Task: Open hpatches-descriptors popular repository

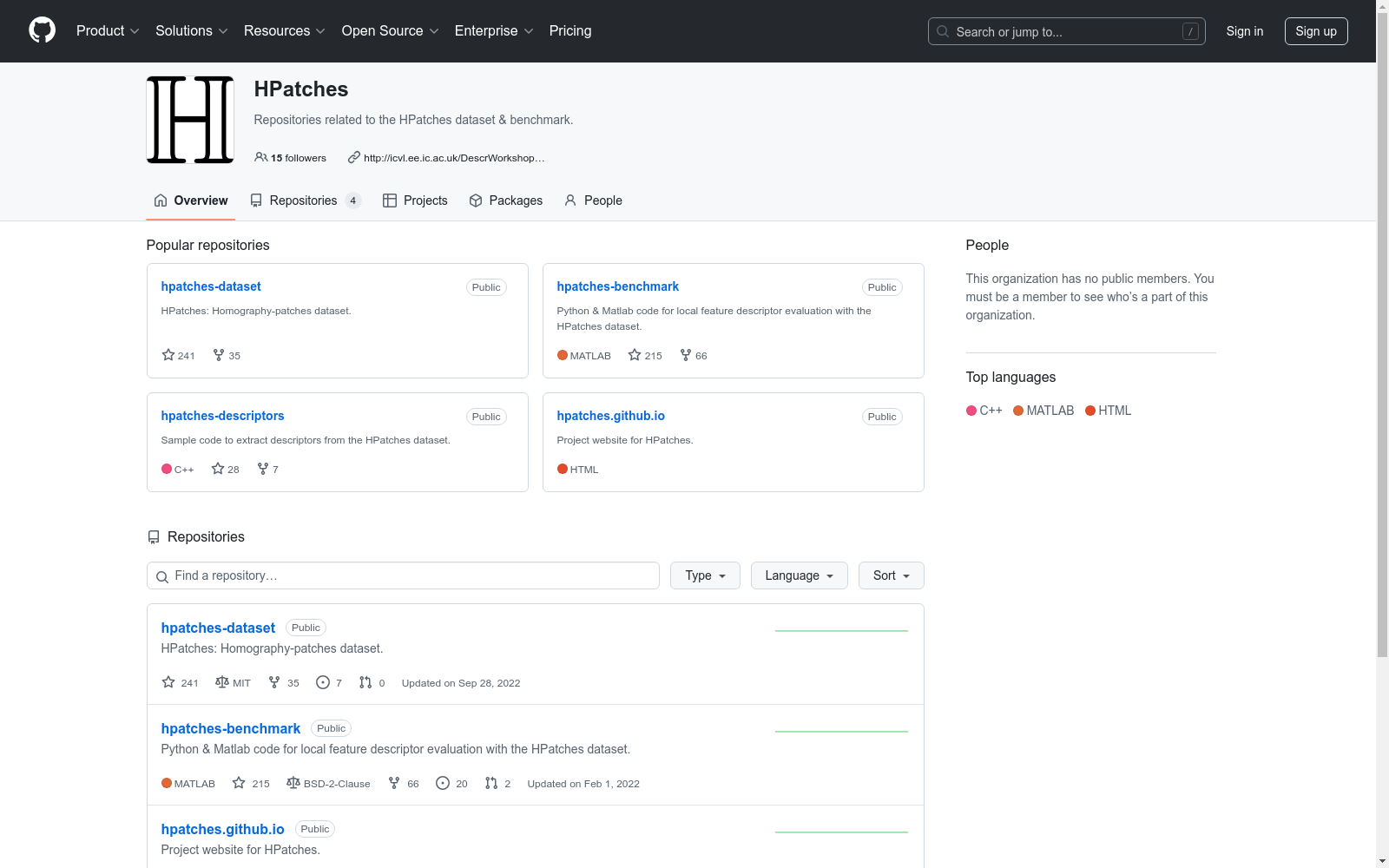Action: 222,416
